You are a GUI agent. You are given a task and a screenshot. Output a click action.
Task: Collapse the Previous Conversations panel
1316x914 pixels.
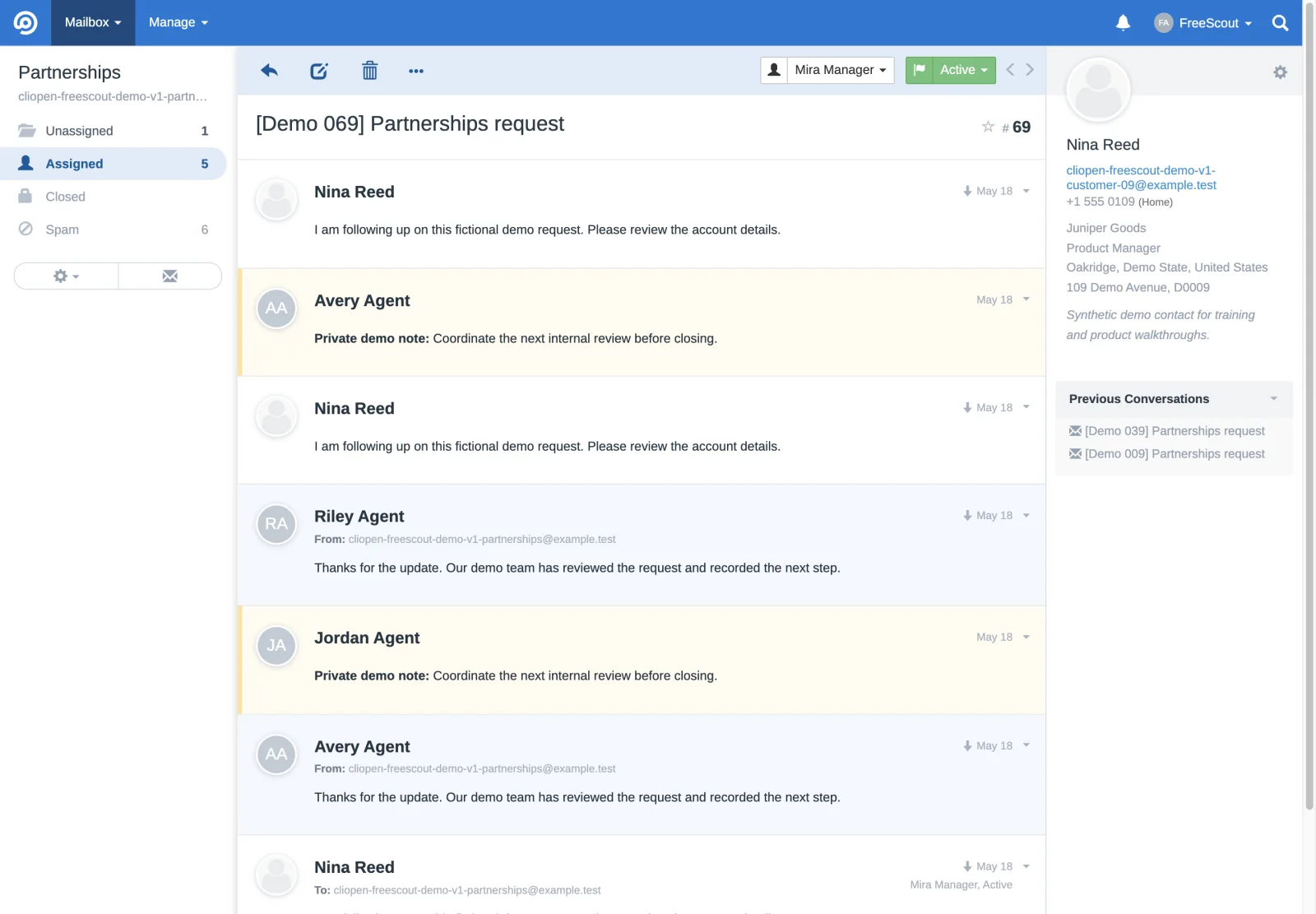tap(1273, 399)
